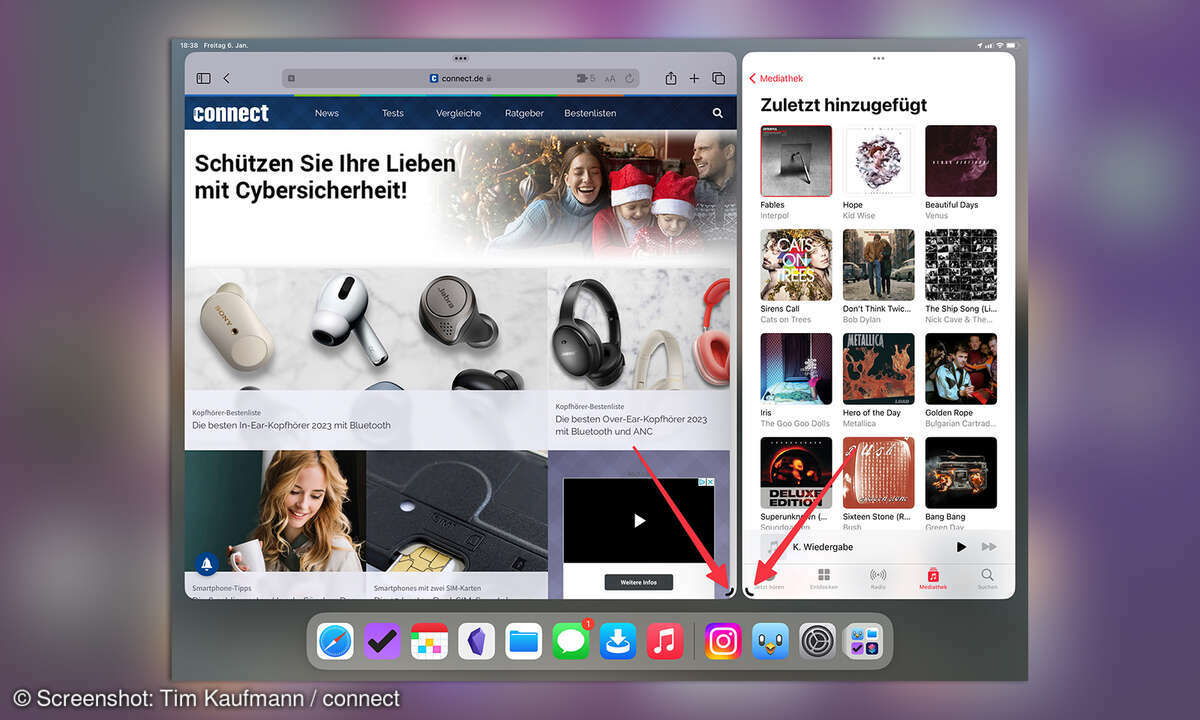This screenshot has width=1200, height=720.
Task: Open a new Safari tab
Action: click(x=694, y=78)
